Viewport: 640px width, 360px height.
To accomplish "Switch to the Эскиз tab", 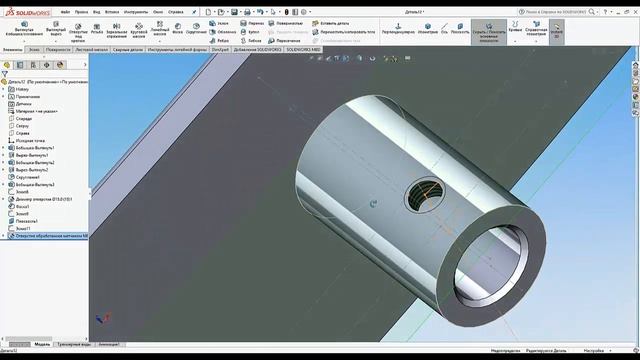I will (34, 49).
